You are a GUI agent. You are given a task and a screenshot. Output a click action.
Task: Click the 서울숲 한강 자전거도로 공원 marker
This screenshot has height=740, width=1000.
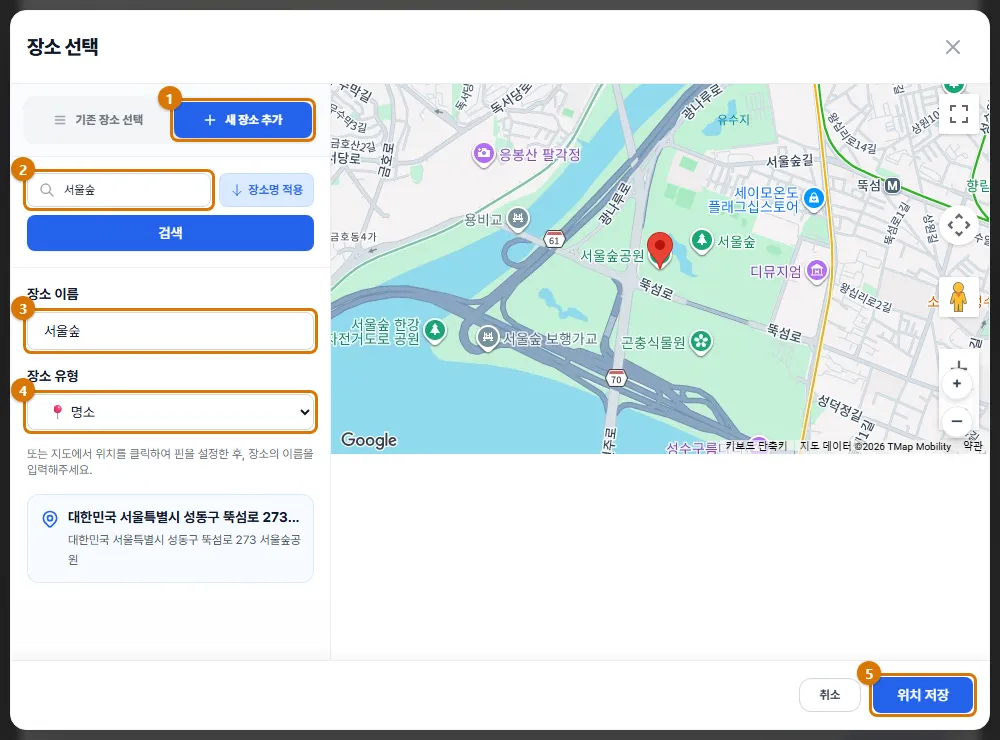click(435, 330)
